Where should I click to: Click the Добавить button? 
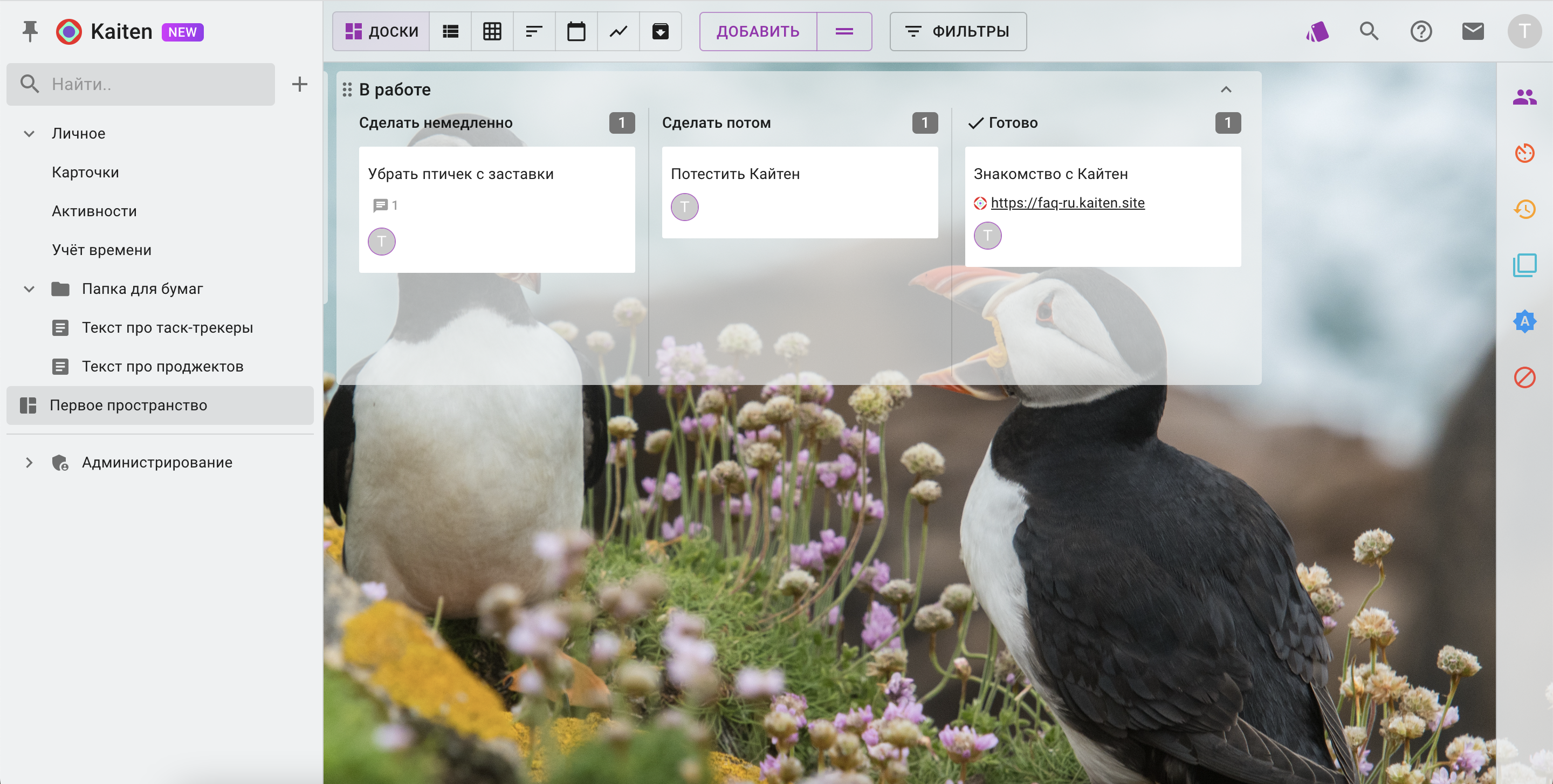click(758, 31)
